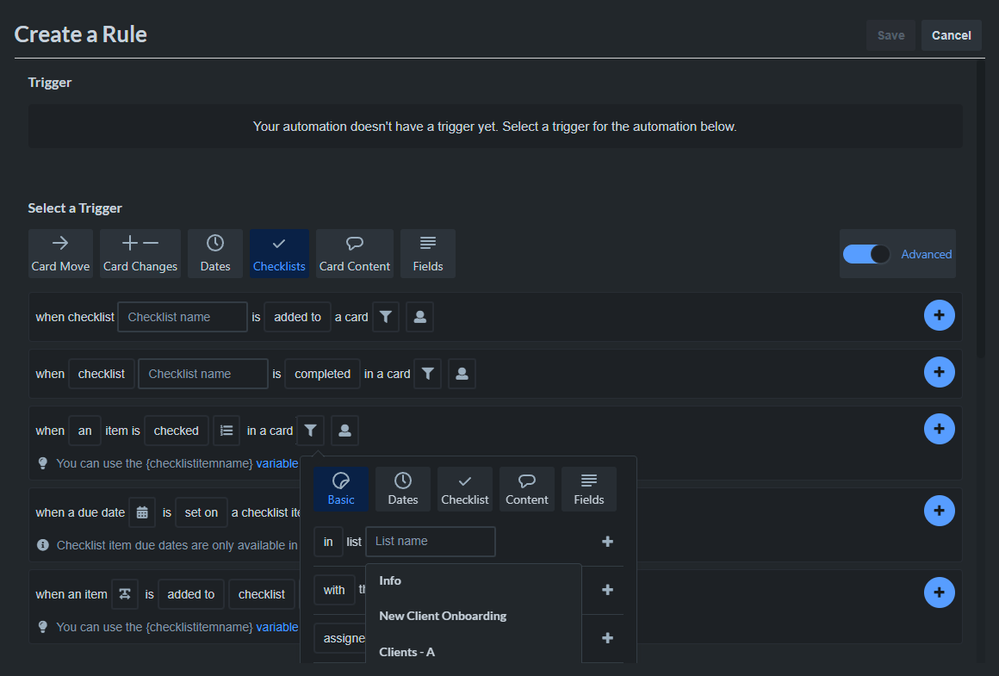
Task: Switch to the Dates tab in the filter popup
Action: click(402, 488)
